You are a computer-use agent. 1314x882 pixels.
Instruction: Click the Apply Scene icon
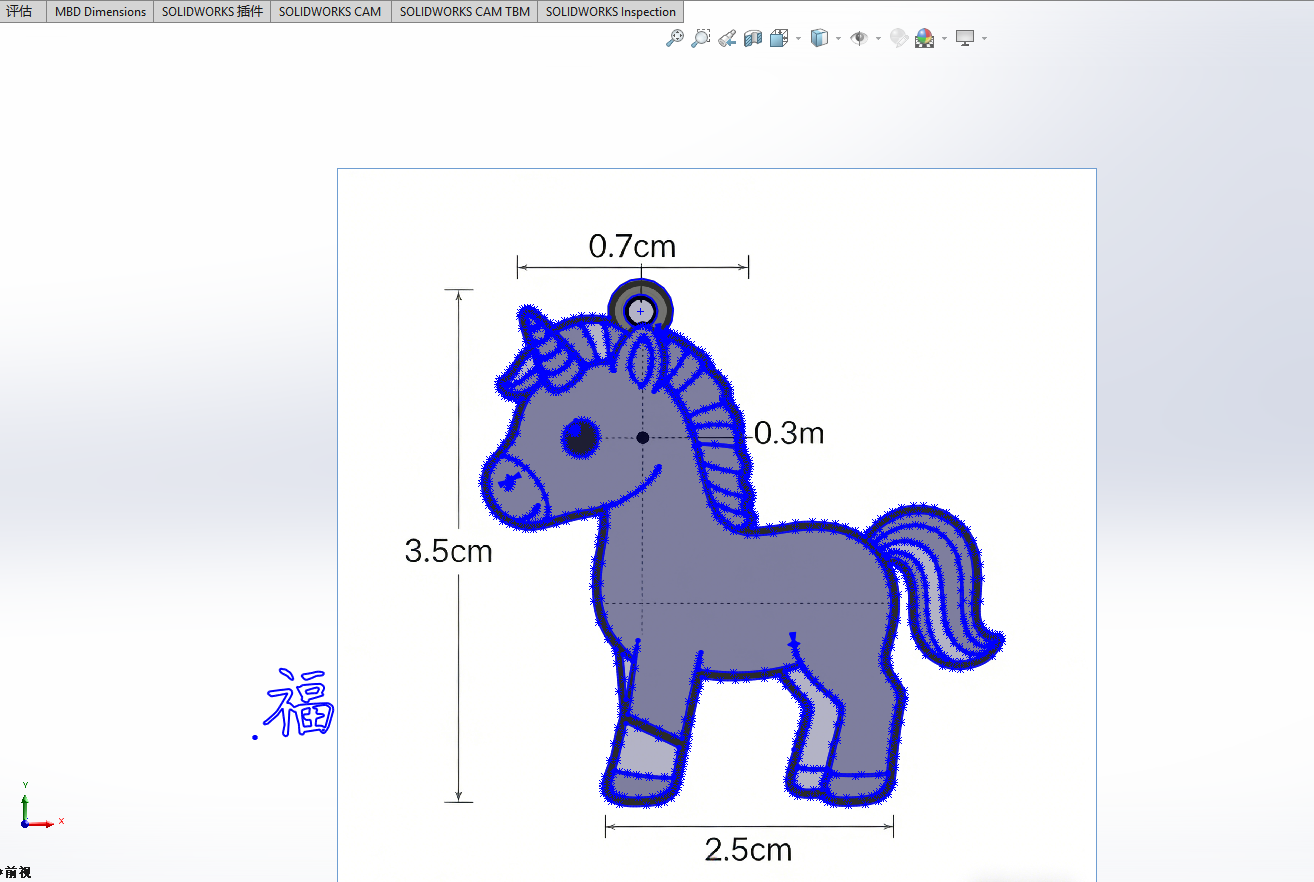925,38
